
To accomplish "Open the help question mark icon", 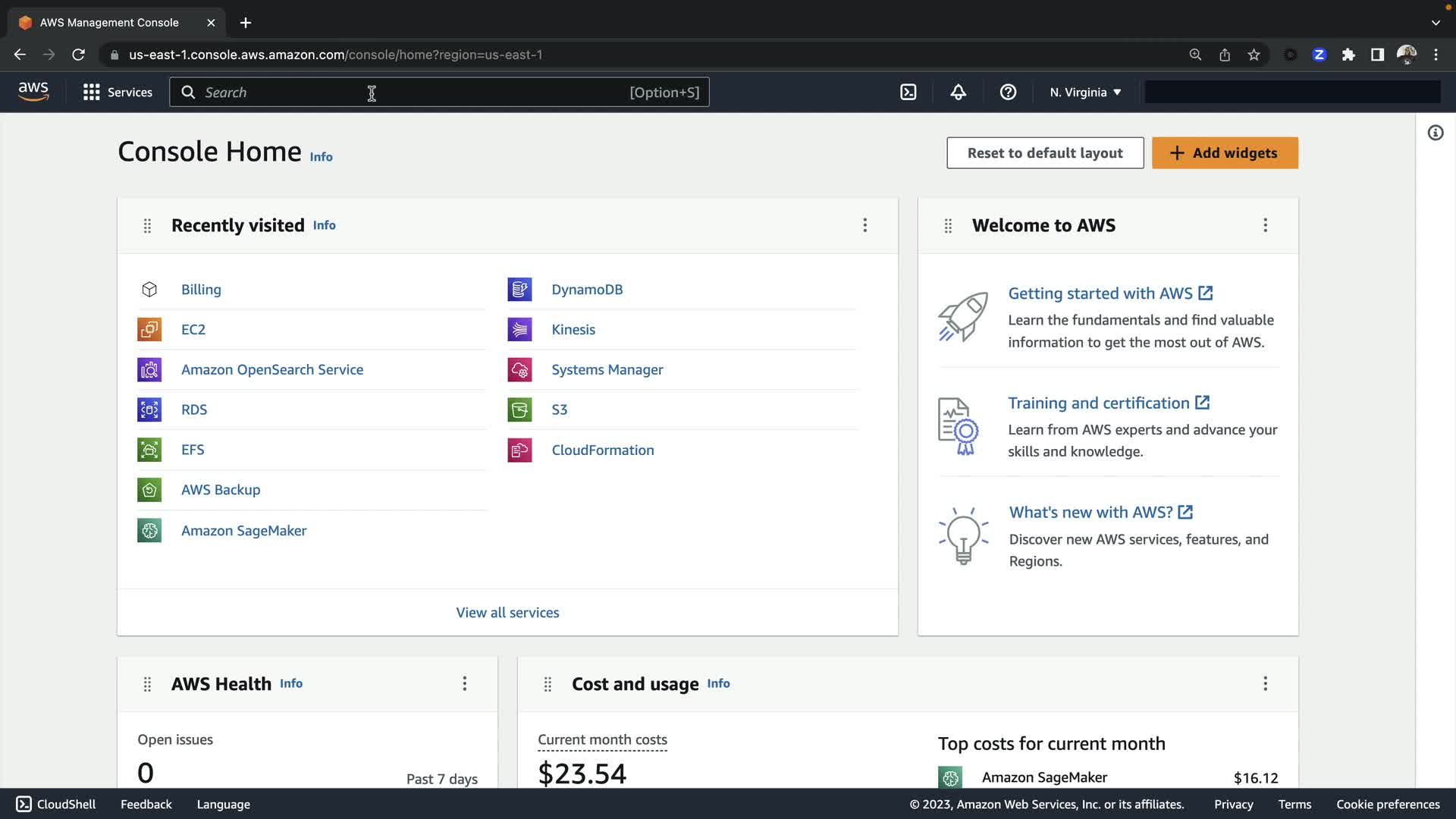I will coord(1008,92).
